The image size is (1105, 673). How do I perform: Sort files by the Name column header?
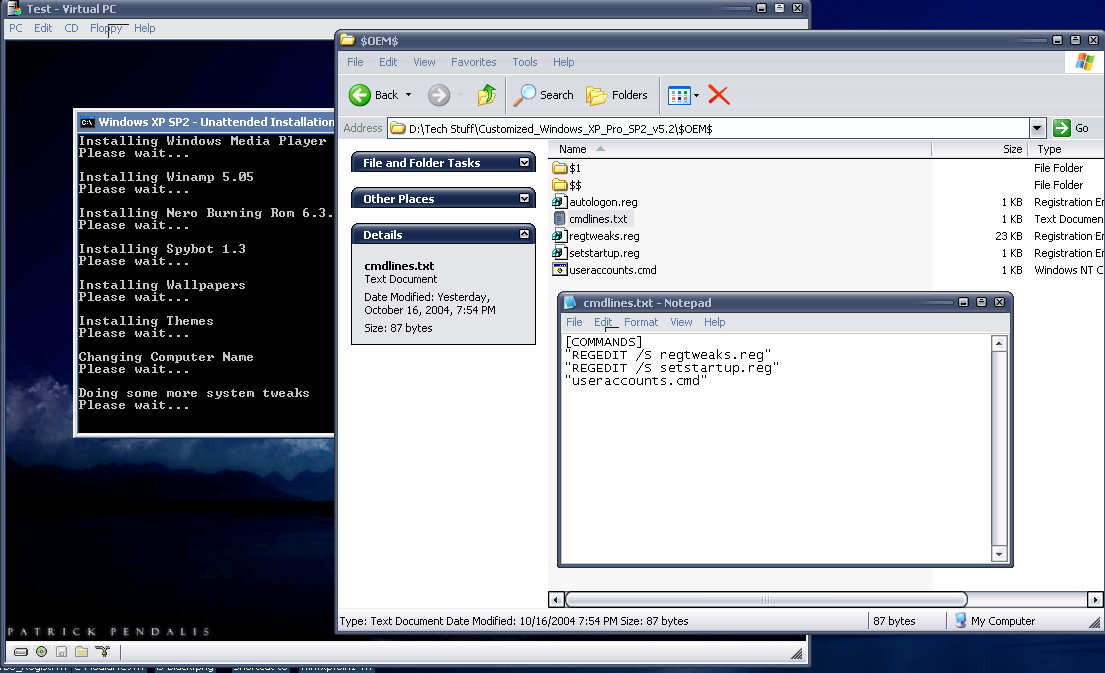[x=740, y=149]
